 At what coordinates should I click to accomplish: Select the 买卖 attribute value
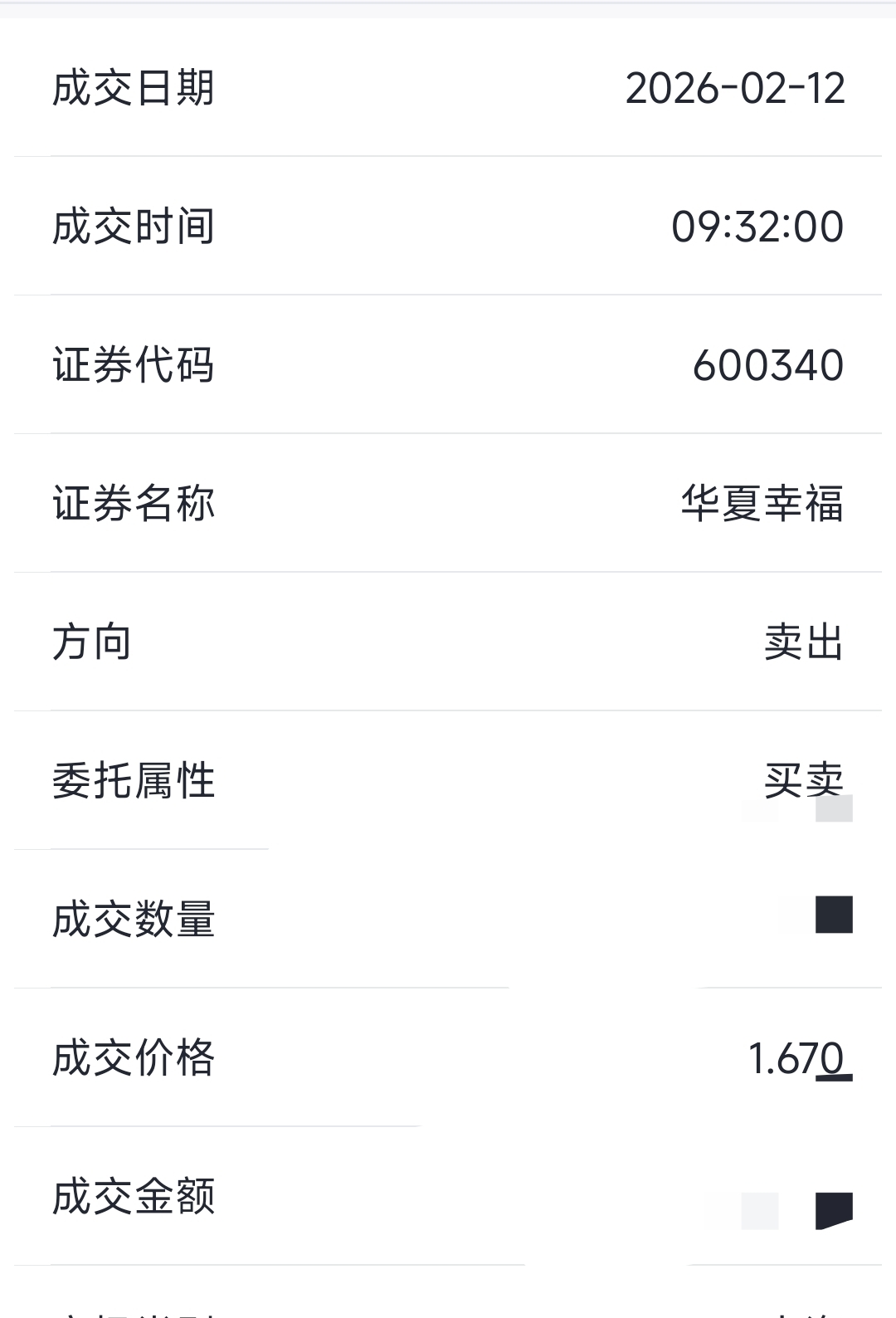(x=804, y=781)
